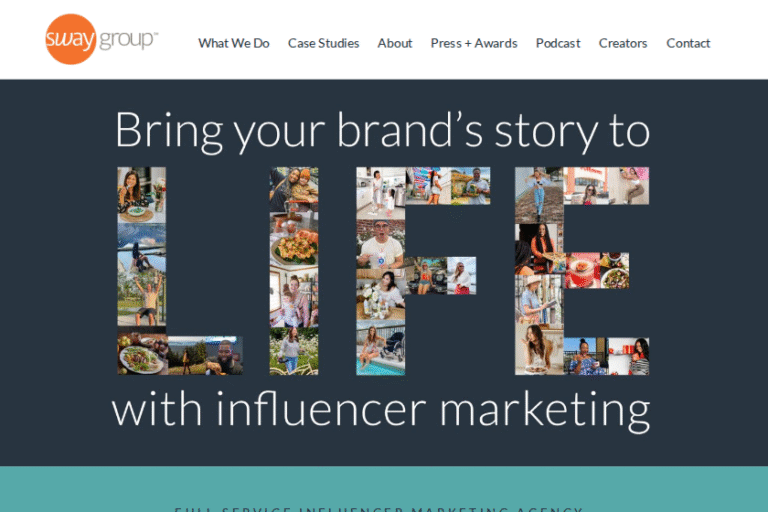Click the Contact navigation link
This screenshot has width=768, height=512.
click(x=688, y=43)
